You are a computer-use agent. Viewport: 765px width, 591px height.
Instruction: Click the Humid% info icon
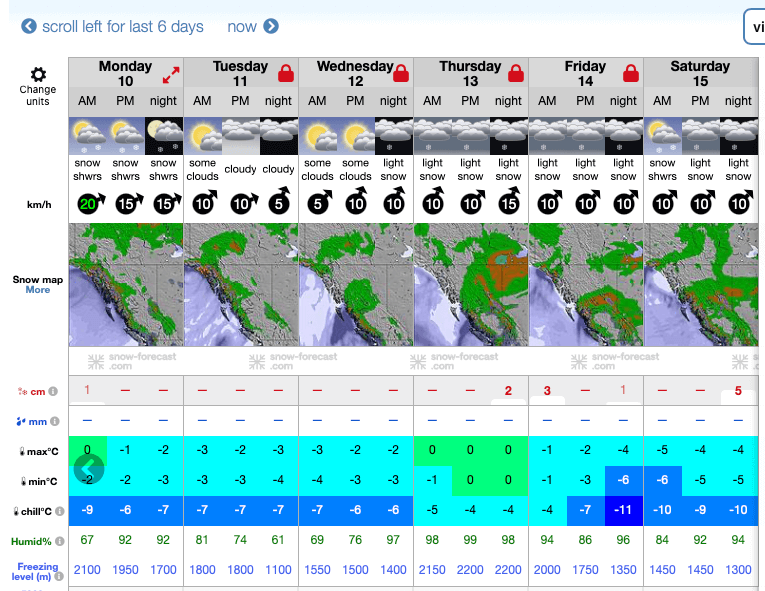59,542
